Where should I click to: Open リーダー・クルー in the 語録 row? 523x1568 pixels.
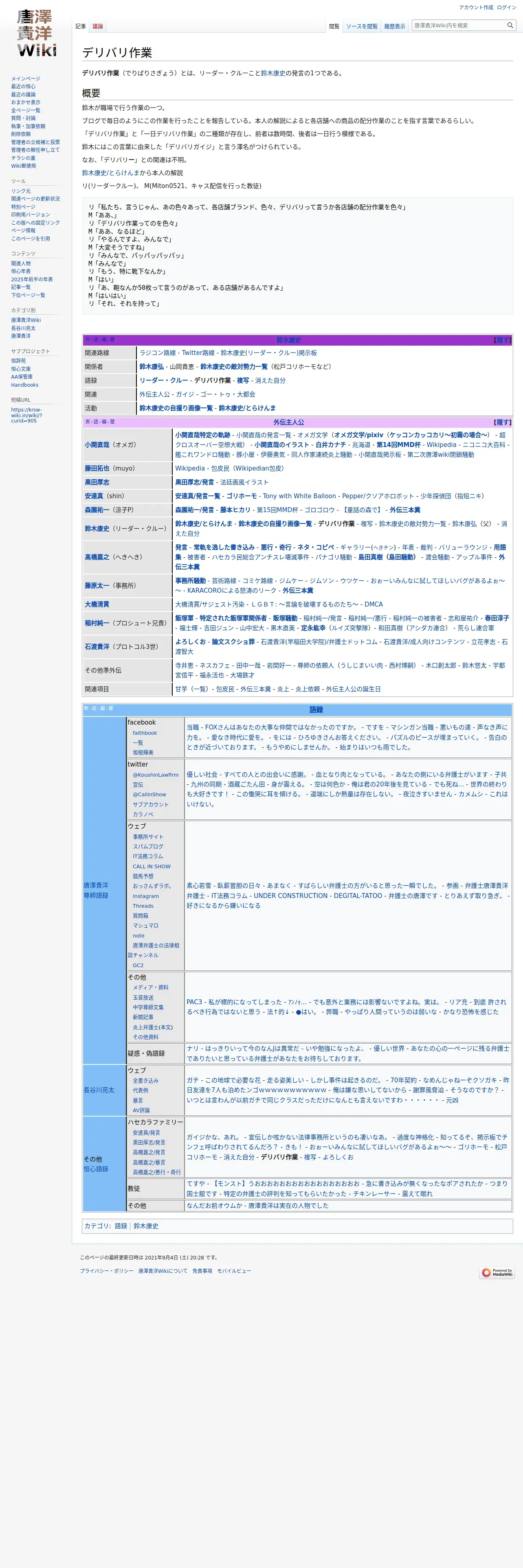pos(164,381)
